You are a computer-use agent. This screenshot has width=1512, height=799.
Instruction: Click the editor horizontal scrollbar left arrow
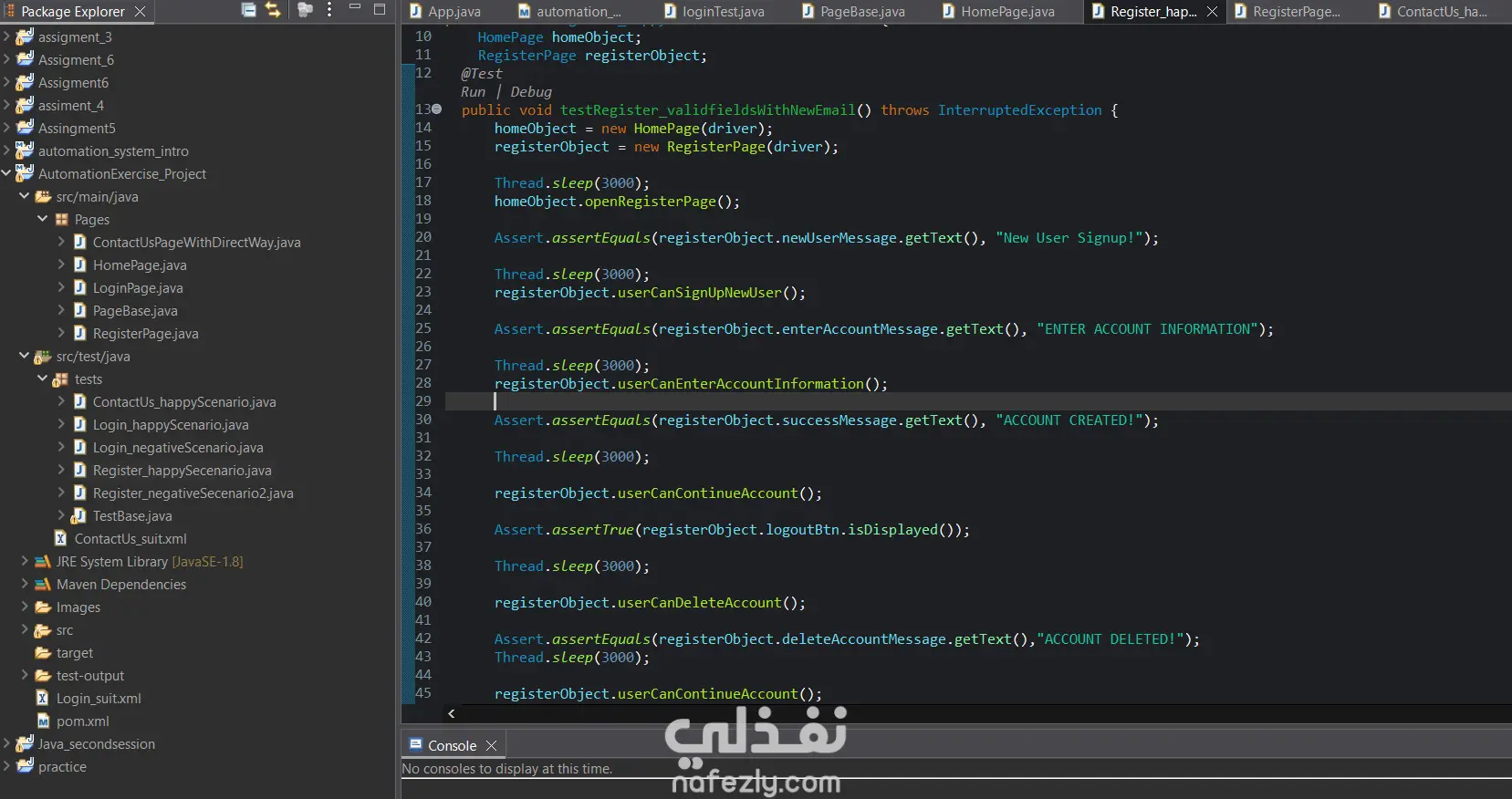pos(452,713)
